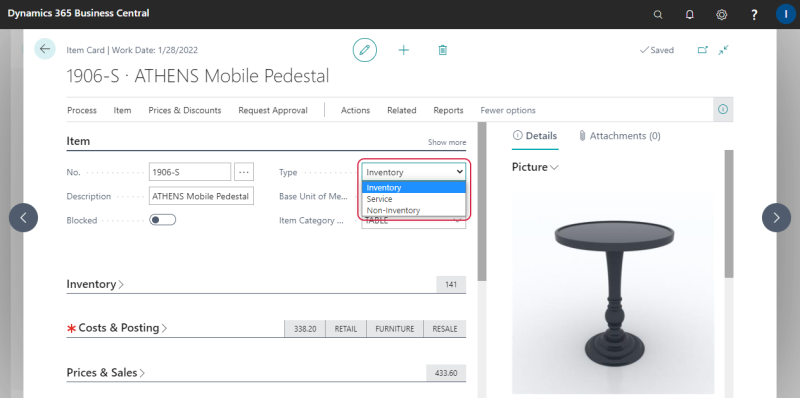Switch to the Attachments (0) tab
Image resolution: width=800 pixels, height=398 pixels.
(620, 136)
